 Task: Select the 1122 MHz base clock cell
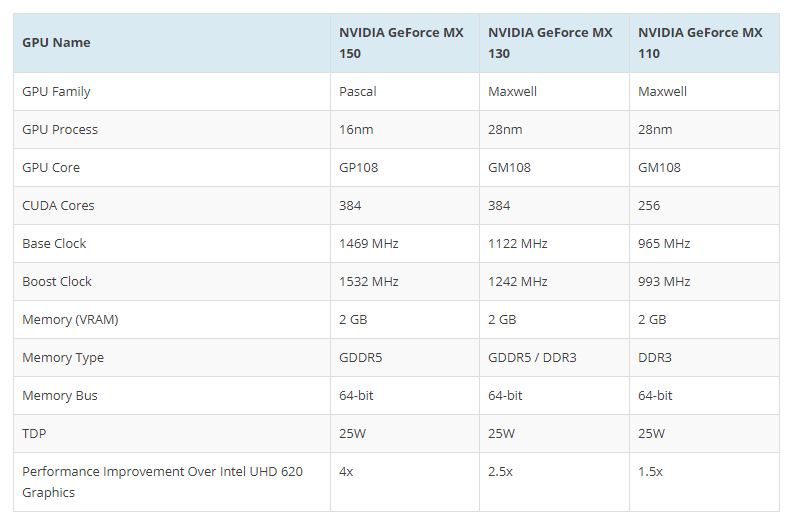click(x=518, y=243)
